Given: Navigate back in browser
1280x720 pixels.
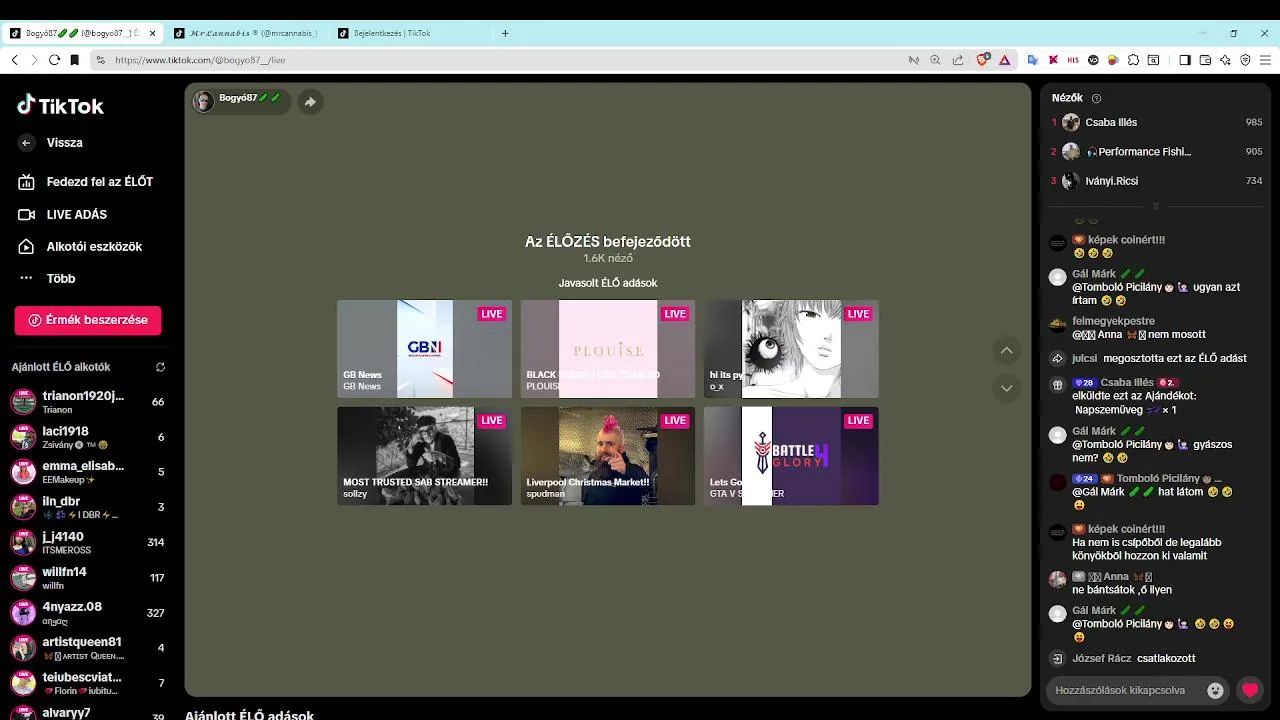Looking at the screenshot, I should point(14,60).
